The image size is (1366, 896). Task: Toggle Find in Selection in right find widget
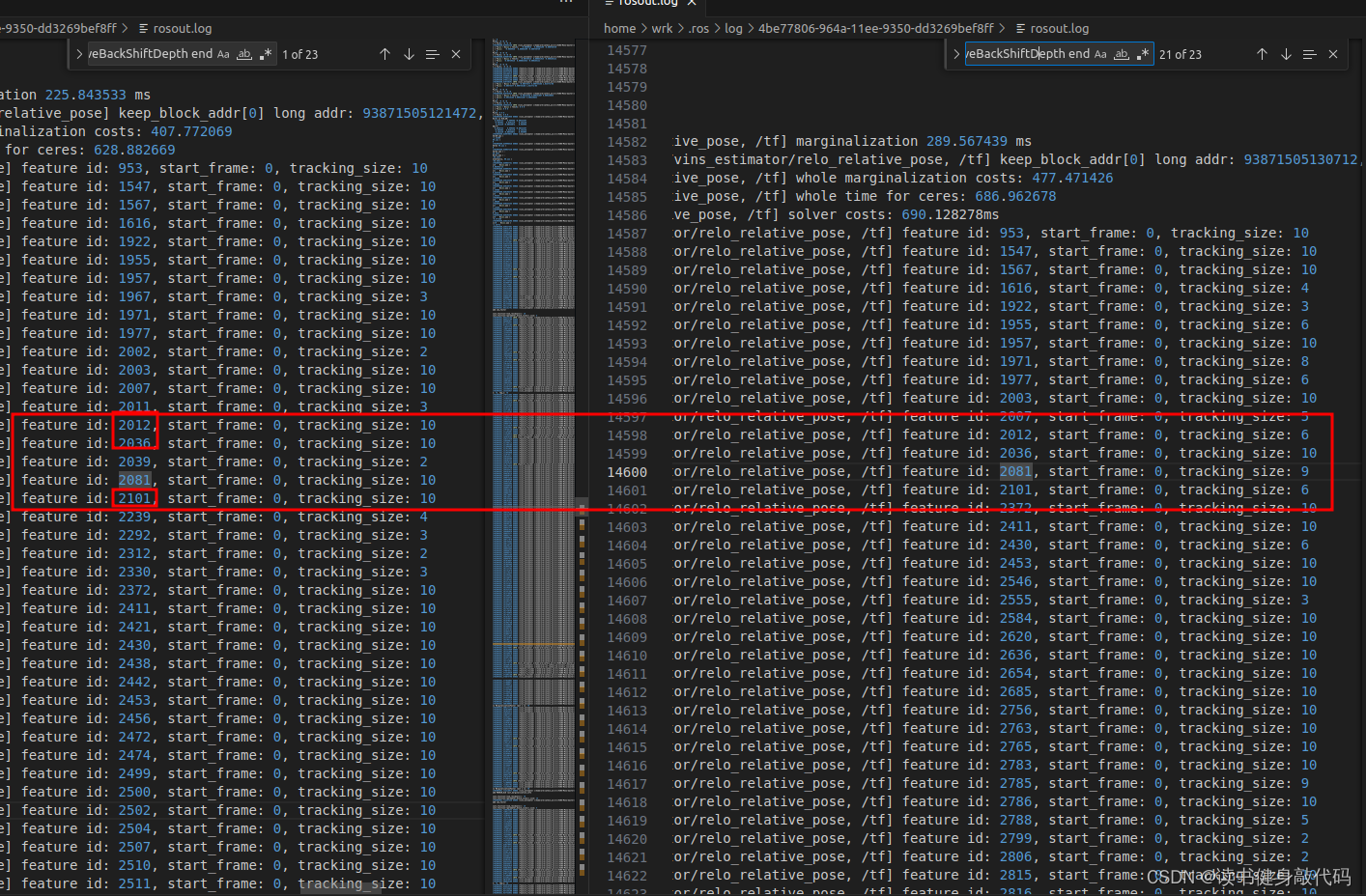tap(1309, 54)
